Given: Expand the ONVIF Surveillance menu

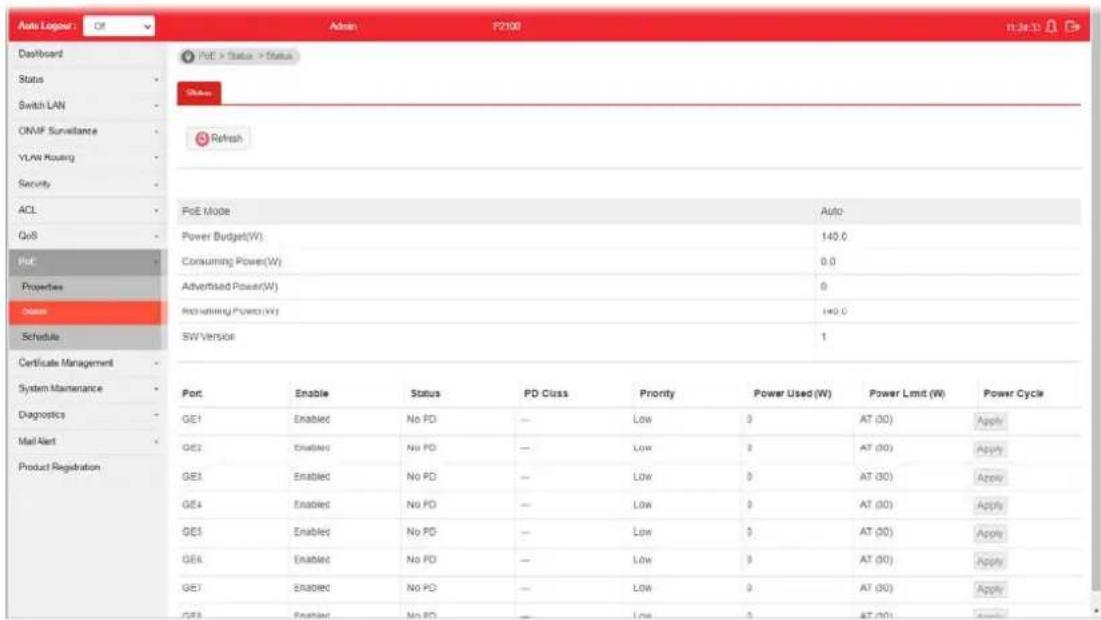Looking at the screenshot, I should pos(85,131).
